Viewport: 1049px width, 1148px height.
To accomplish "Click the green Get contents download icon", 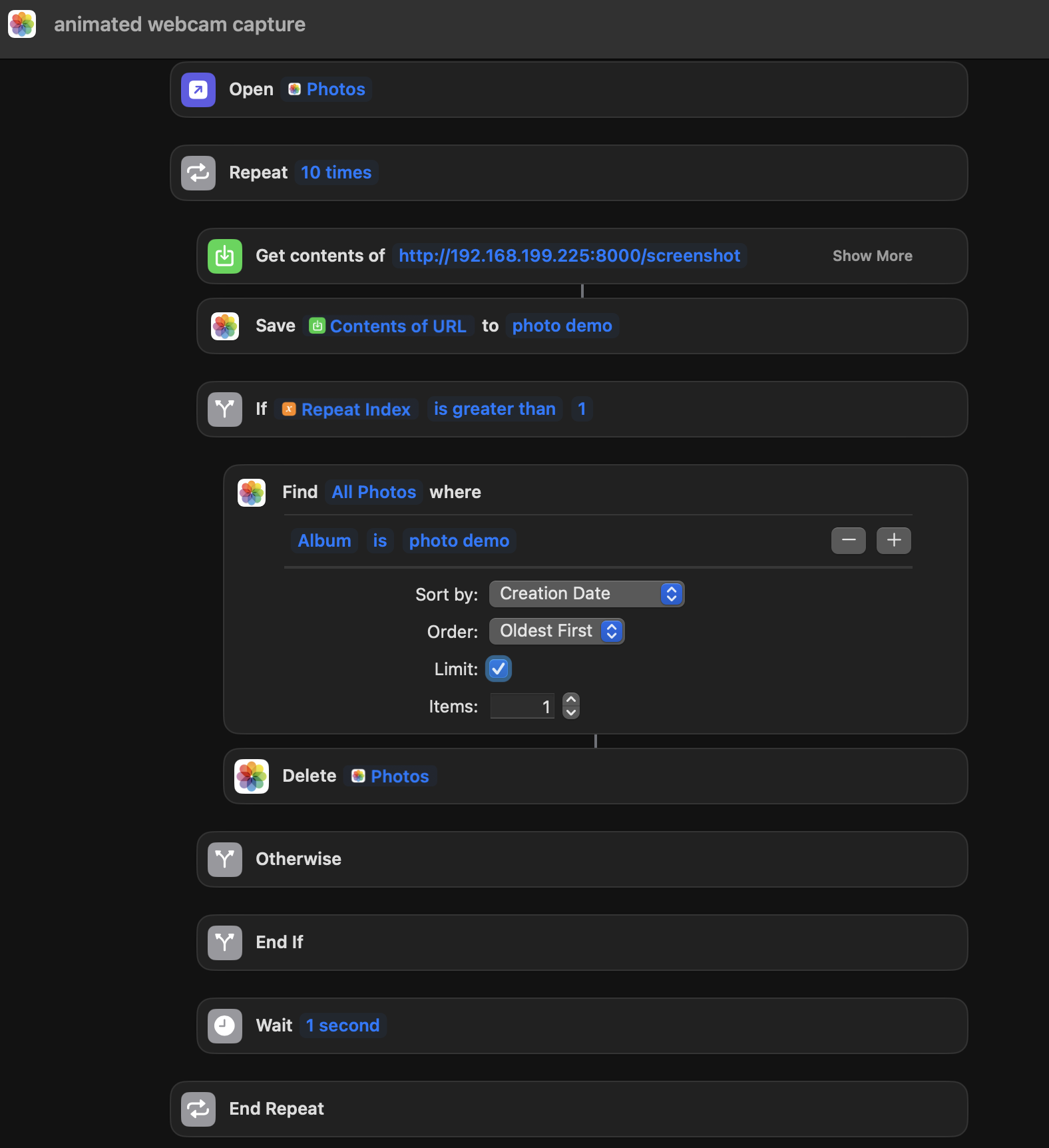I will coord(224,256).
